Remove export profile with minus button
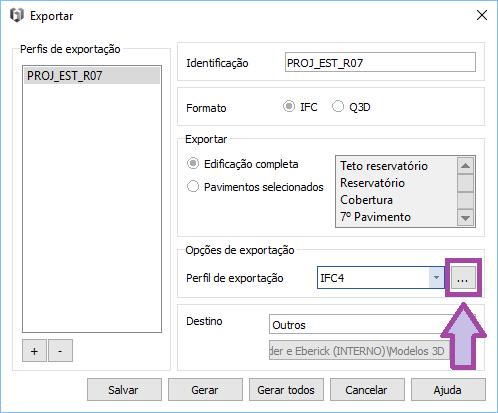The height and width of the screenshot is (413, 498). (60, 351)
